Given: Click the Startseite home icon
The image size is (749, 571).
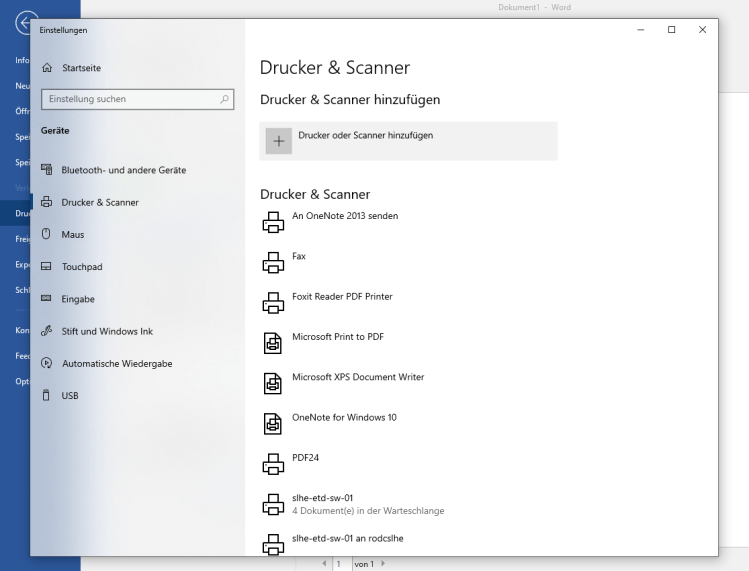Looking at the screenshot, I should (x=47, y=68).
